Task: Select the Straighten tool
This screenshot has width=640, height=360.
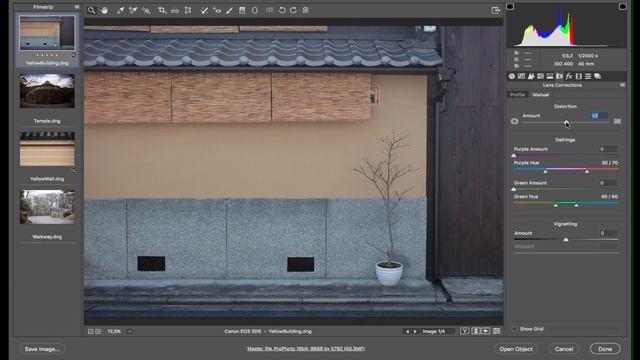Action: [x=175, y=10]
